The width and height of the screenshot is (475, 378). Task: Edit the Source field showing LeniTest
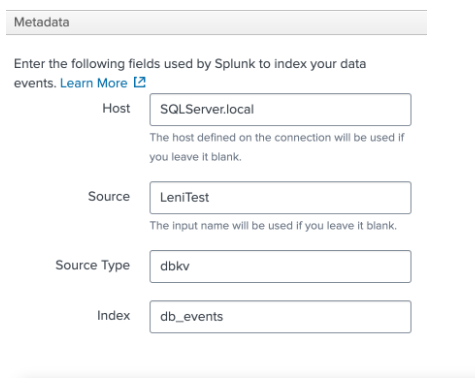[280, 198]
